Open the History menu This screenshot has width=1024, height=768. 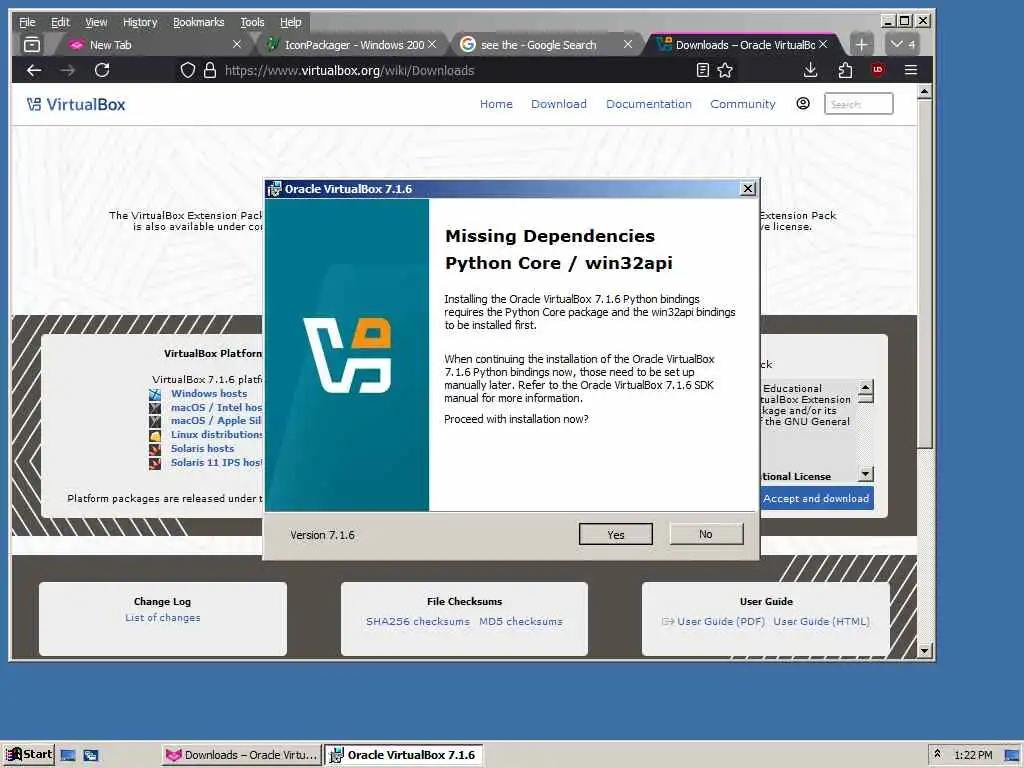[x=140, y=22]
